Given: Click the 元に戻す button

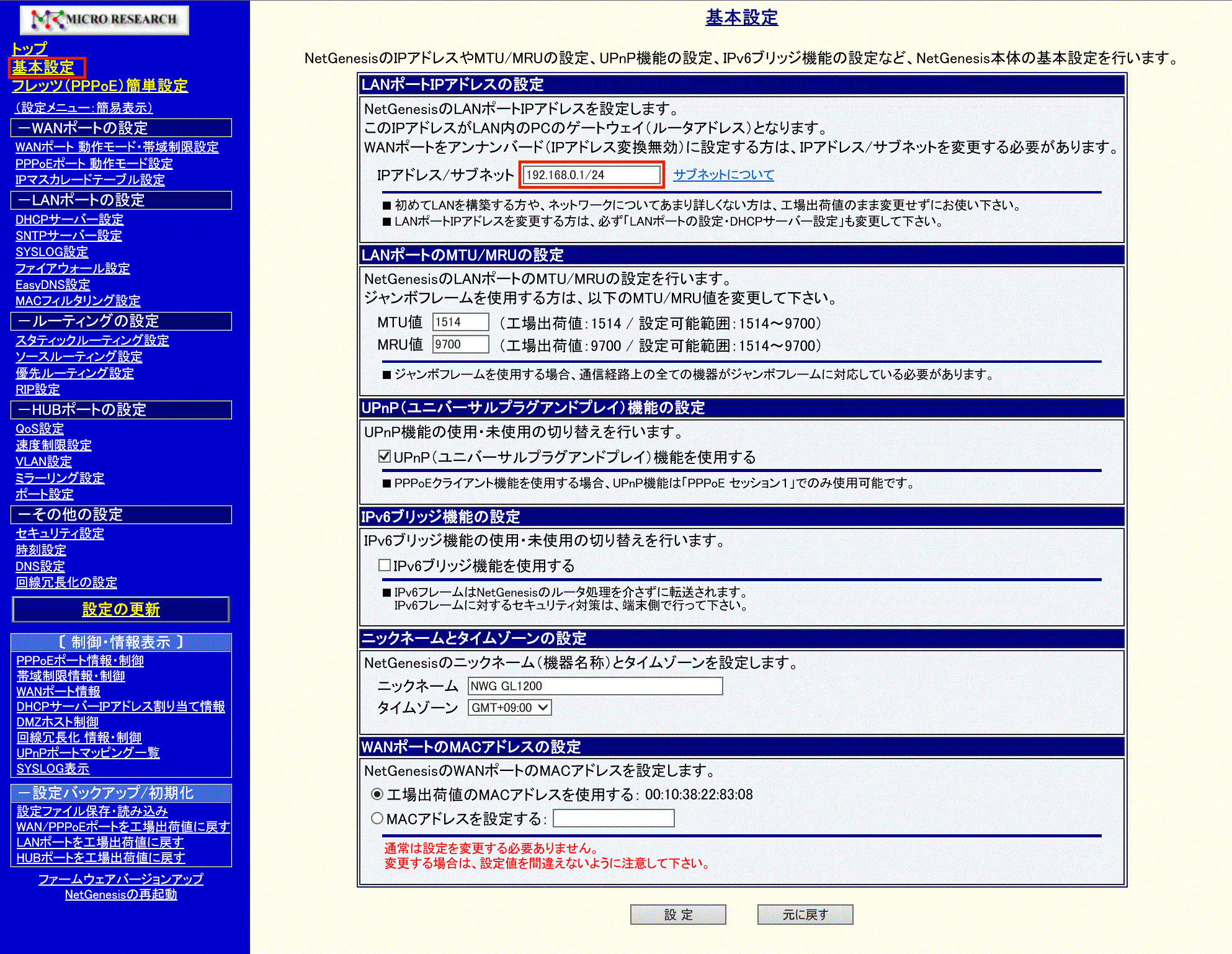Looking at the screenshot, I should coord(805,915).
